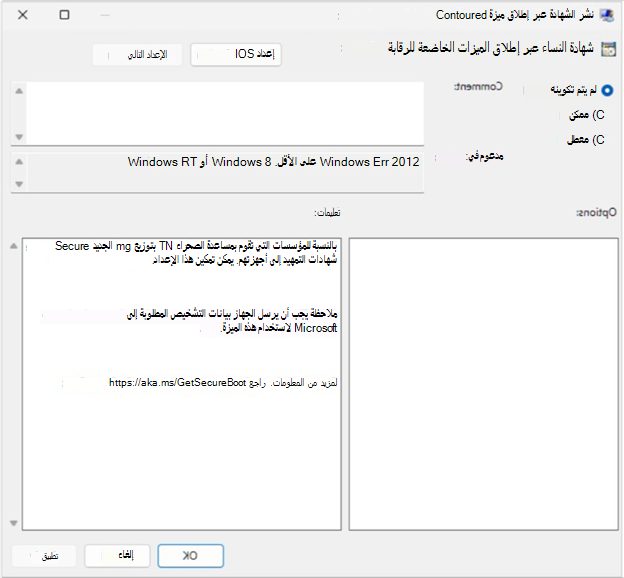Click the help pane scroll up arrow
This screenshot has width=624, height=578.
(x=14, y=246)
